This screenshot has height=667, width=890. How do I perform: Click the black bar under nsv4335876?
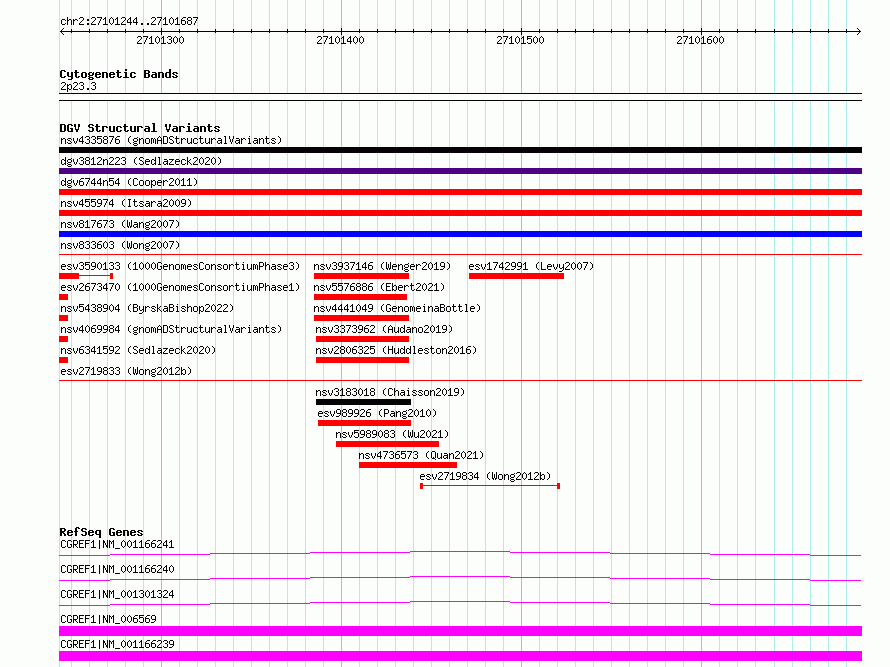pyautogui.click(x=460, y=150)
